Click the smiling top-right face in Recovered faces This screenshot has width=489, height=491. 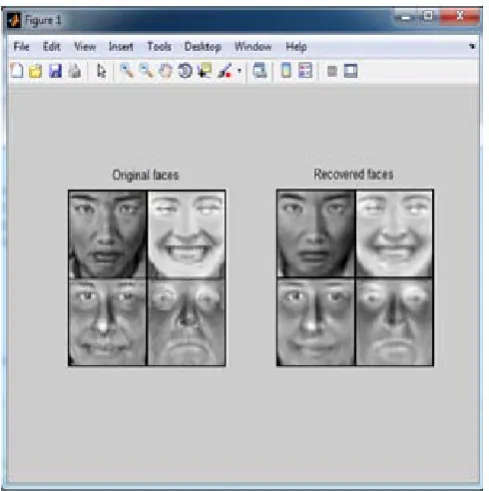394,234
